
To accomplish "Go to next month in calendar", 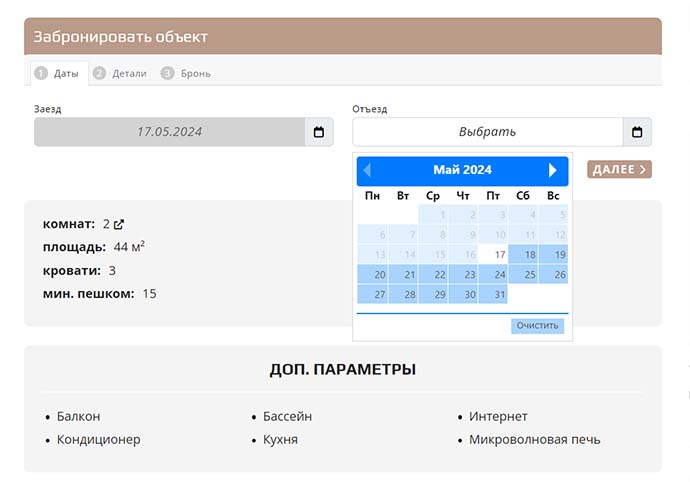I will point(553,171).
